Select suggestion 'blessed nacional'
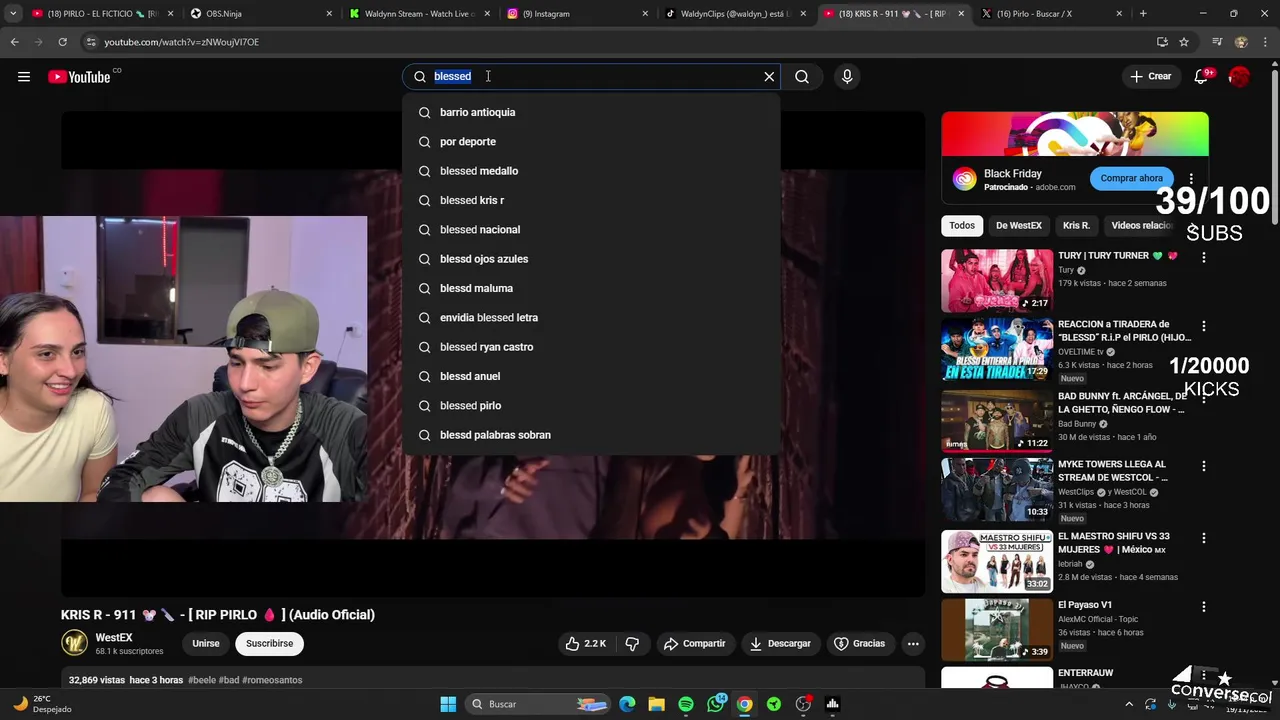Viewport: 1280px width, 720px height. tap(591, 230)
